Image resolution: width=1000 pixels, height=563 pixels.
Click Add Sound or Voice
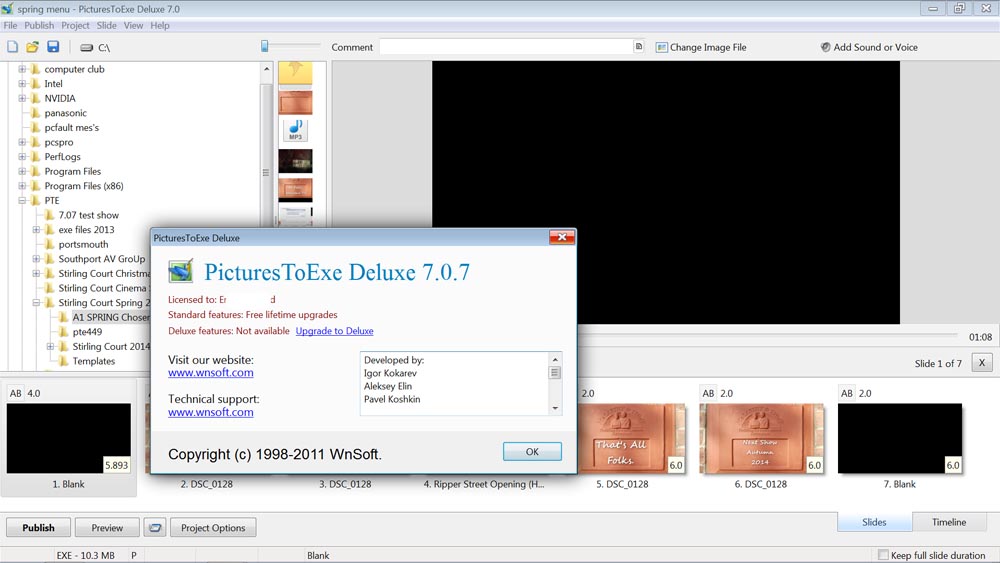coord(869,47)
